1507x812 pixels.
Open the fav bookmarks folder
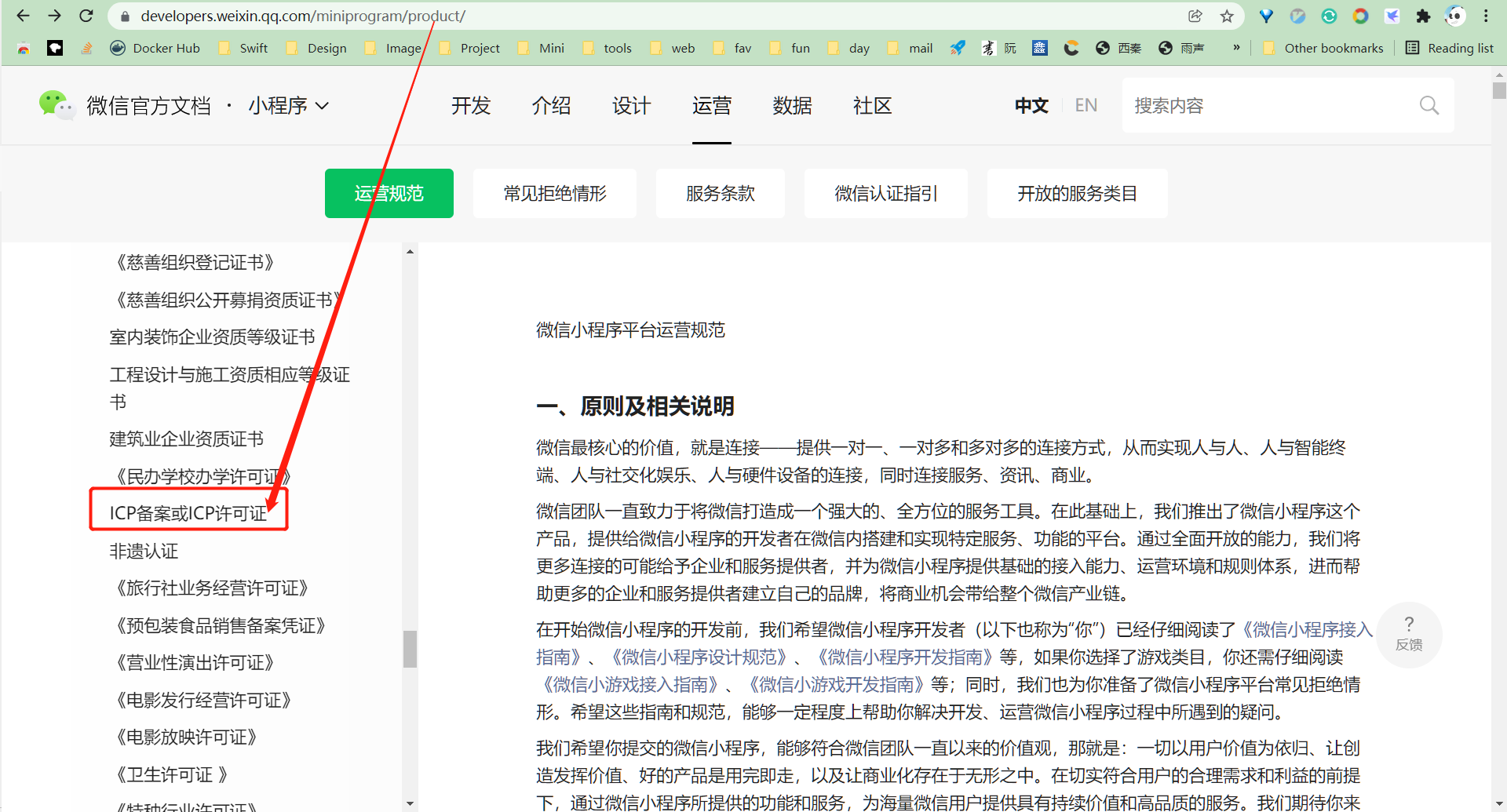click(x=732, y=48)
